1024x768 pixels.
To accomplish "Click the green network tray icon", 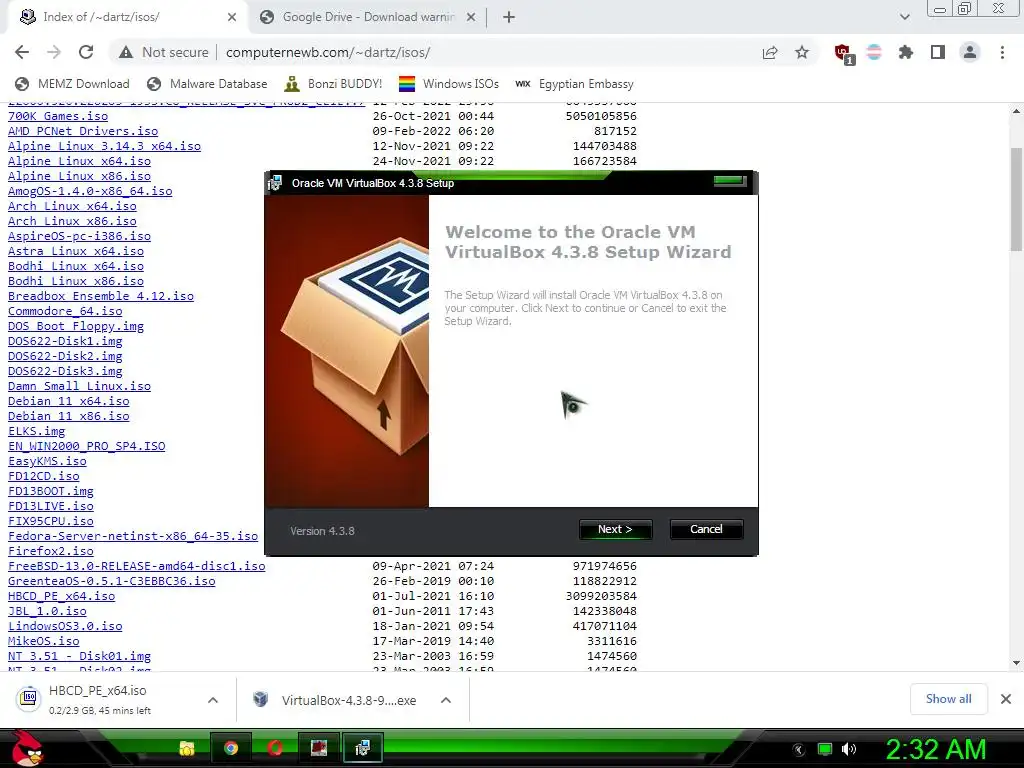I will [825, 749].
